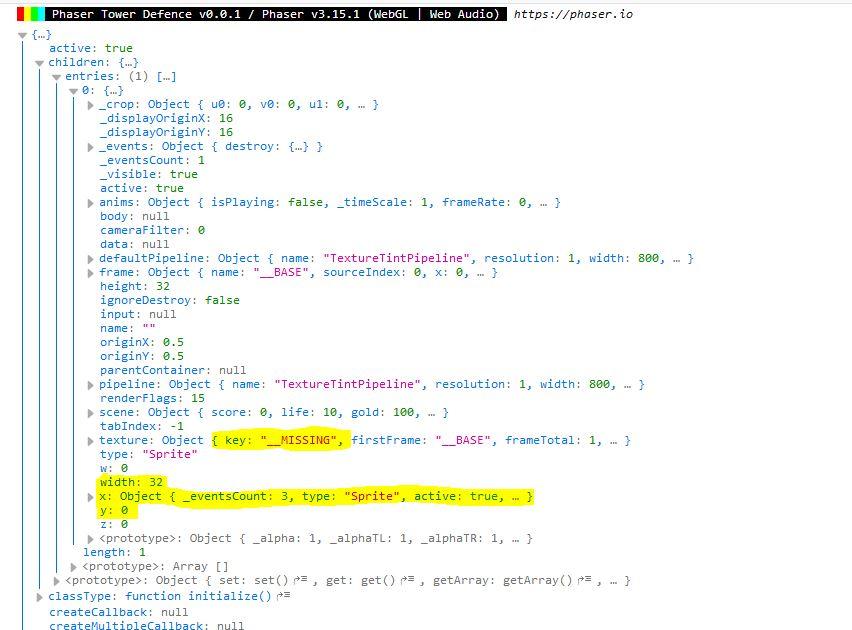Expand the _events object property

[x=91, y=147]
